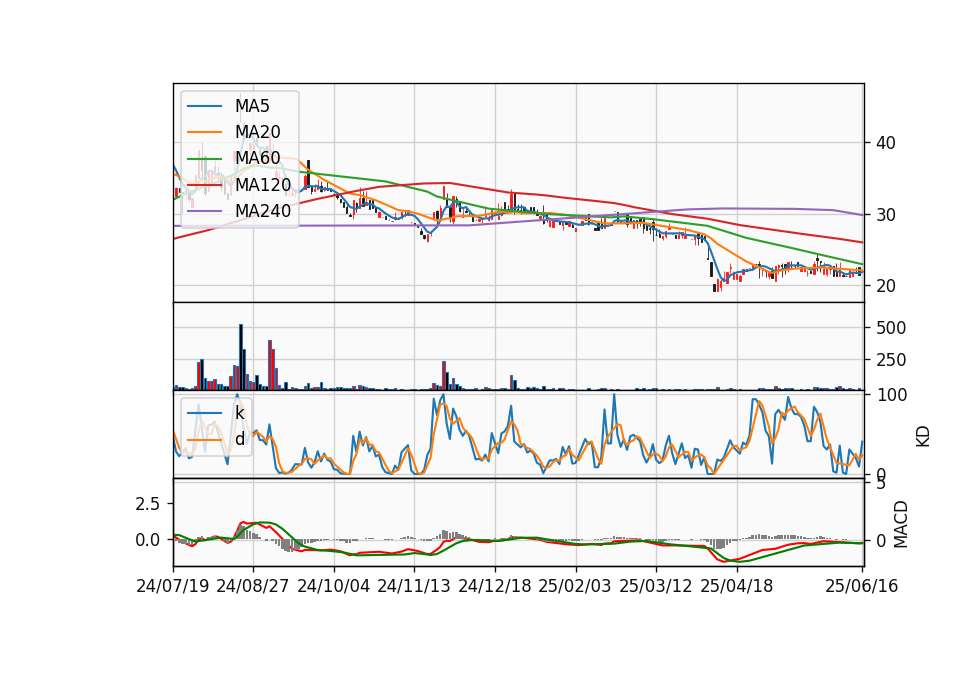Click the 2.5 label on MACD left axis

(x=148, y=504)
